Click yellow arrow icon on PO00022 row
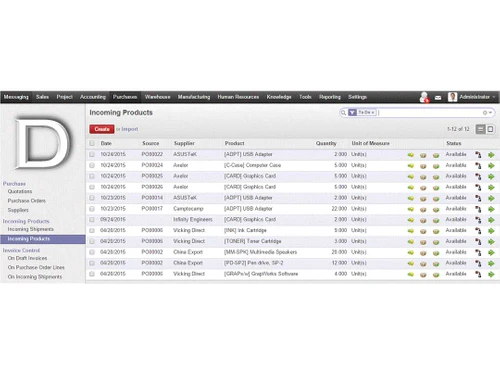This screenshot has width=500, height=375. (411, 155)
